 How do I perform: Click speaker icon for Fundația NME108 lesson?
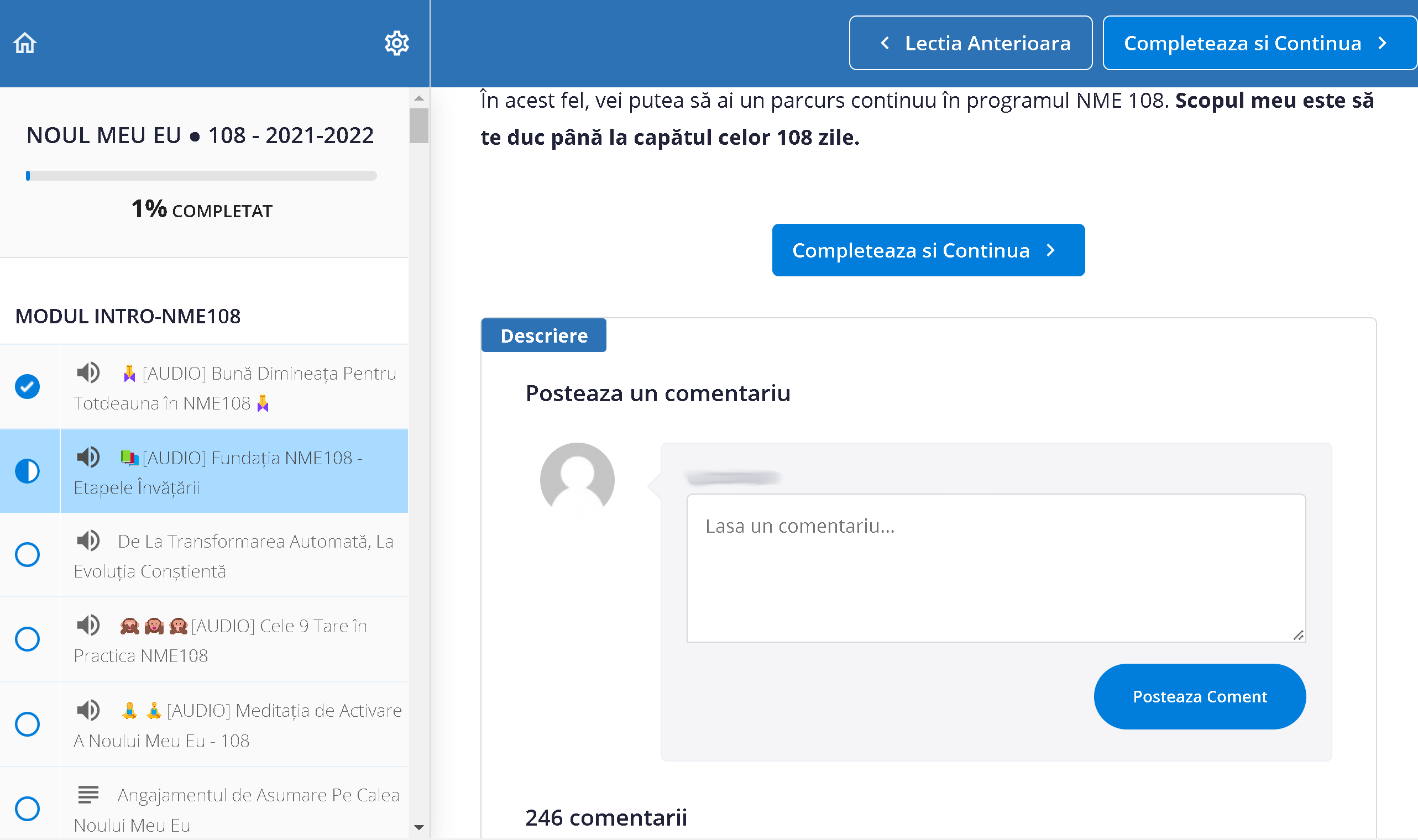pos(88,457)
